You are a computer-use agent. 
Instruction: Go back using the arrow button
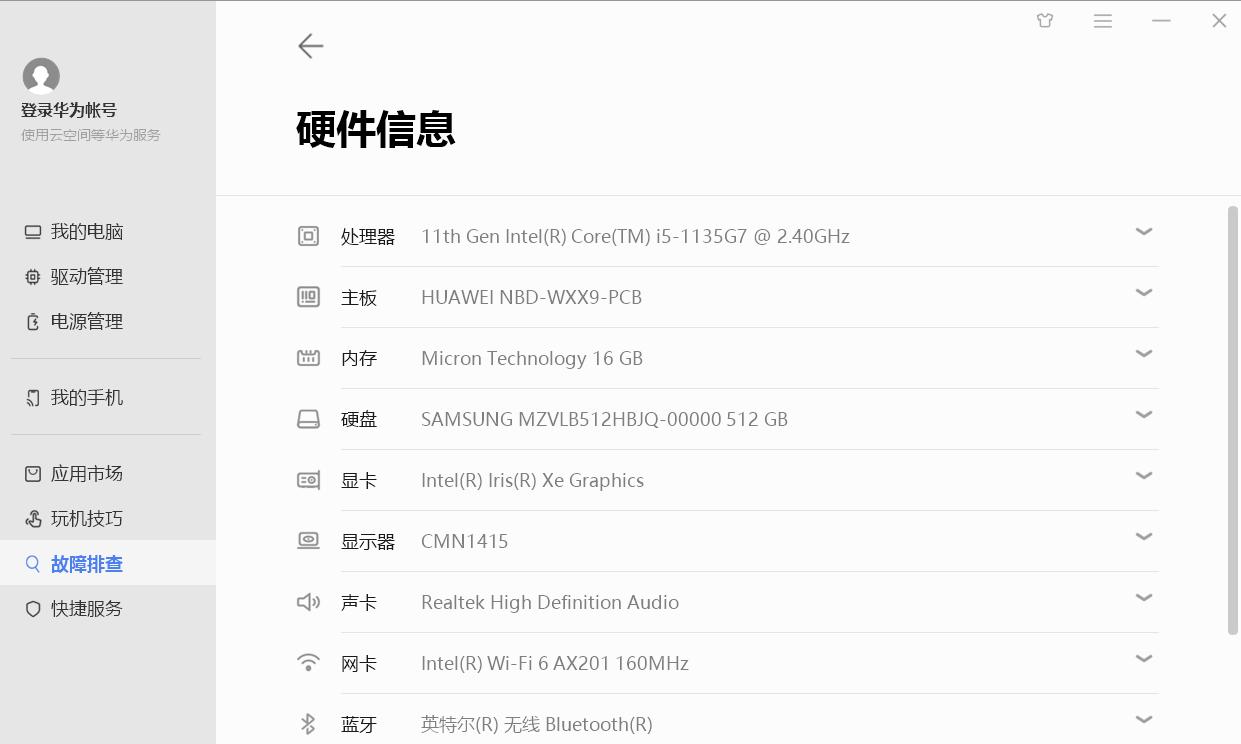tap(310, 46)
